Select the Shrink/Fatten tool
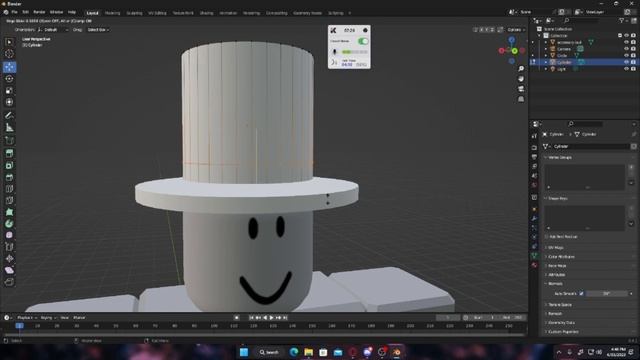640x360 pixels. click(9, 258)
